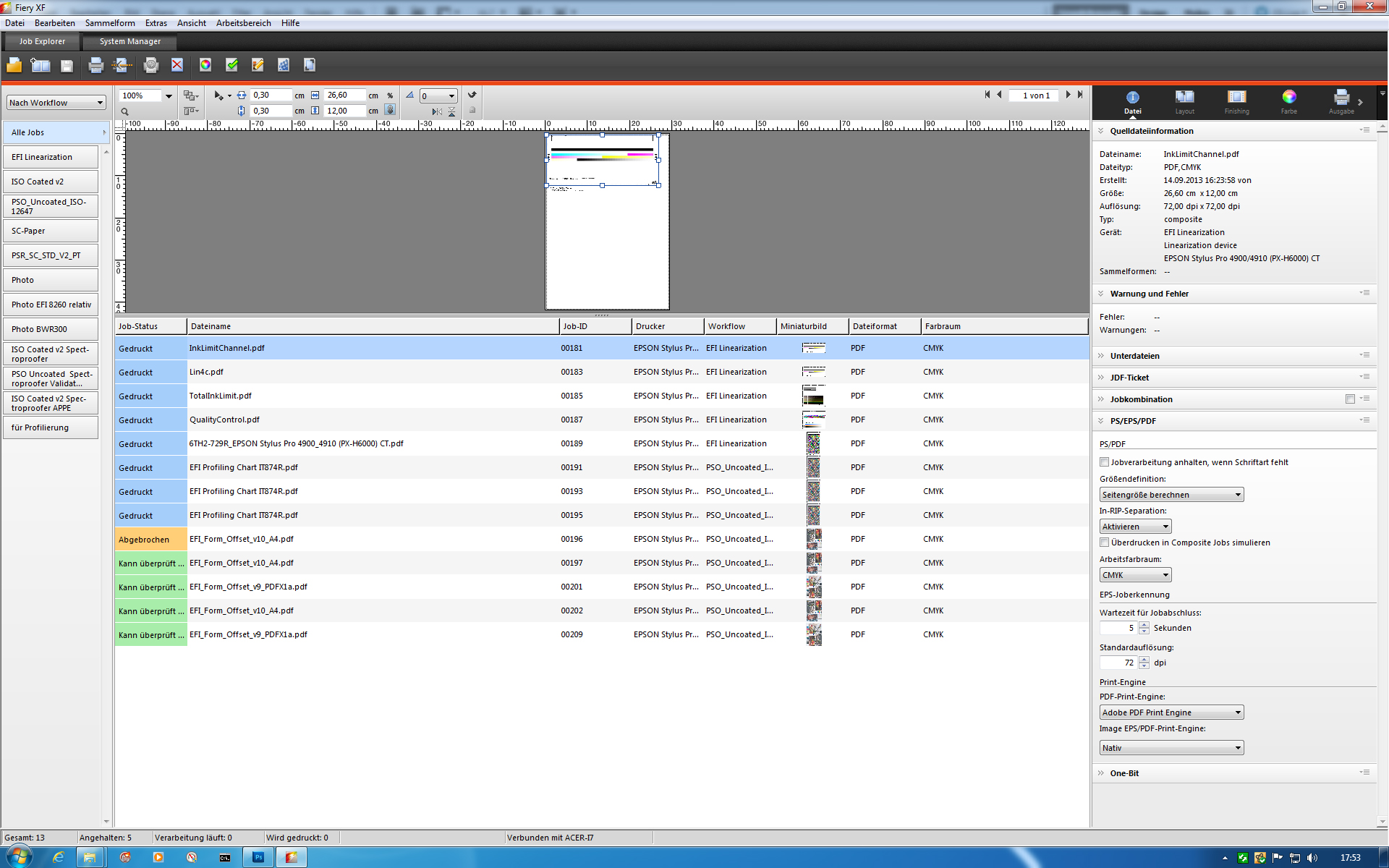This screenshot has width=1389, height=868.
Task: Click the green checkmark verify icon
Action: coord(231,65)
